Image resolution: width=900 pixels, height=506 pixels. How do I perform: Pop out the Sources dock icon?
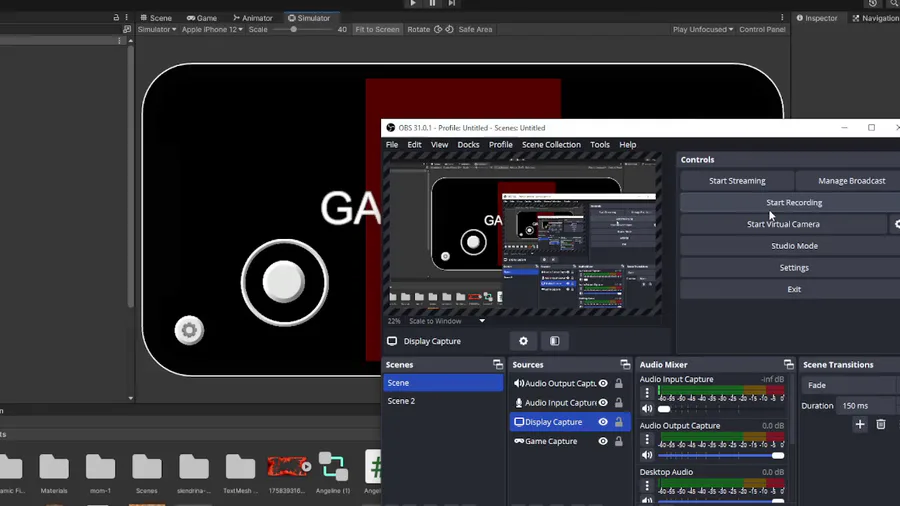coord(625,364)
